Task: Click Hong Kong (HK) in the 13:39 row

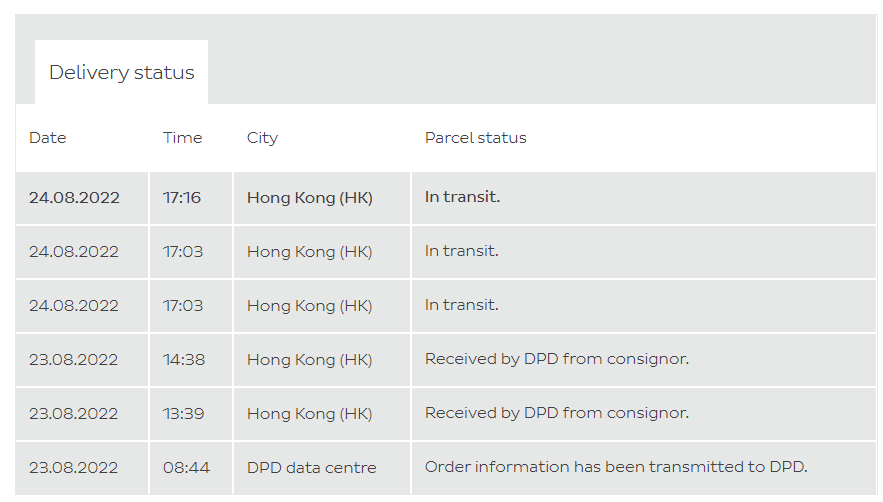Action: (309, 414)
